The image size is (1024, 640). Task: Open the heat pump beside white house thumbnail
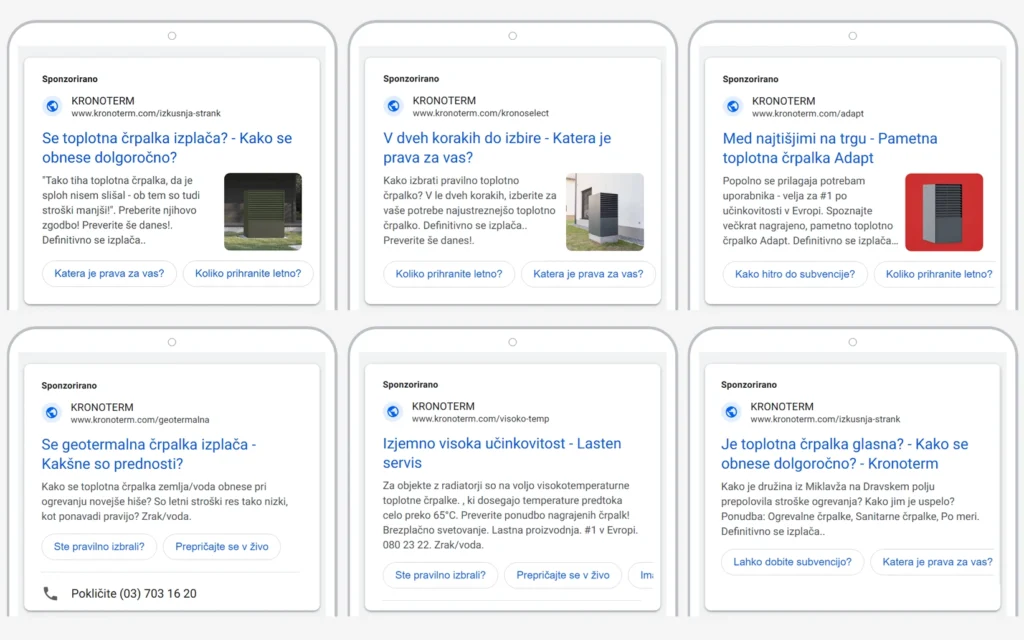click(605, 212)
